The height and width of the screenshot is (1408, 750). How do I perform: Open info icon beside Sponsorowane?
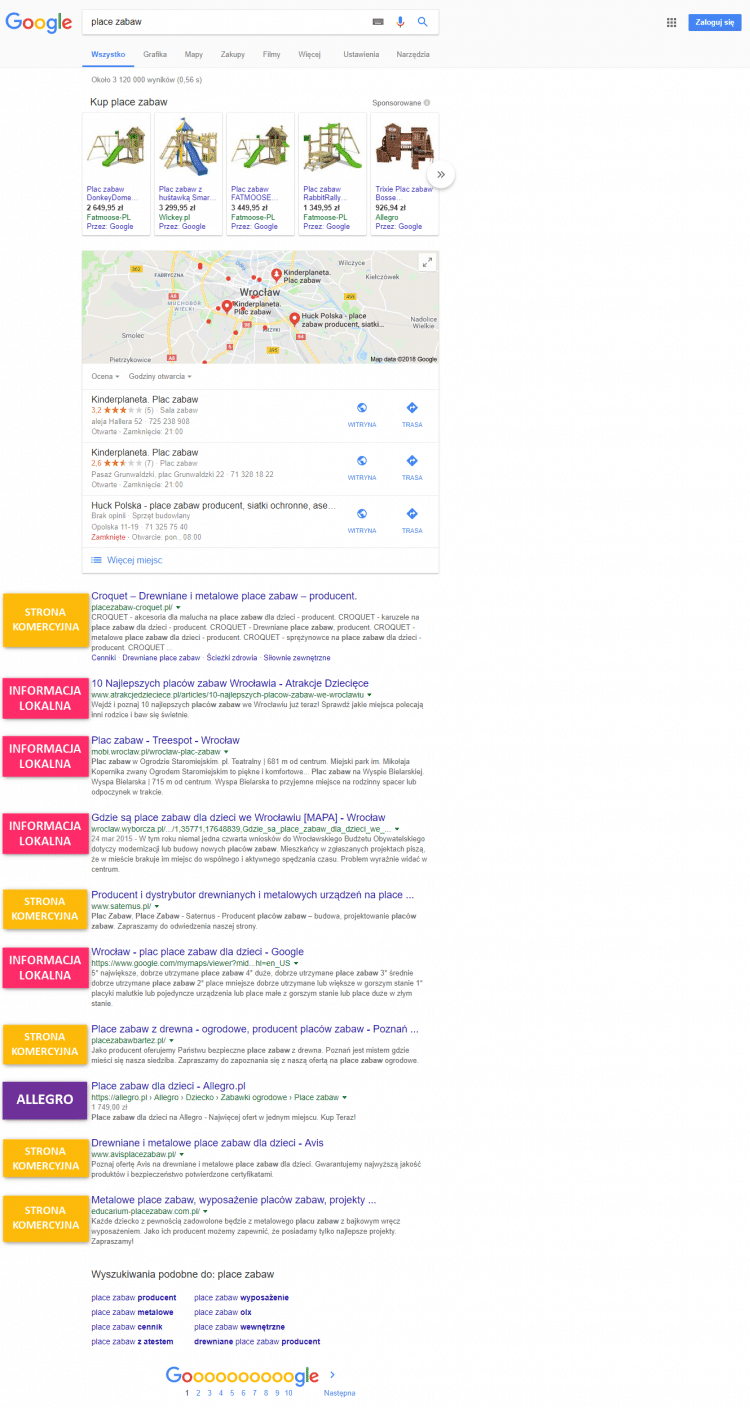click(x=427, y=102)
